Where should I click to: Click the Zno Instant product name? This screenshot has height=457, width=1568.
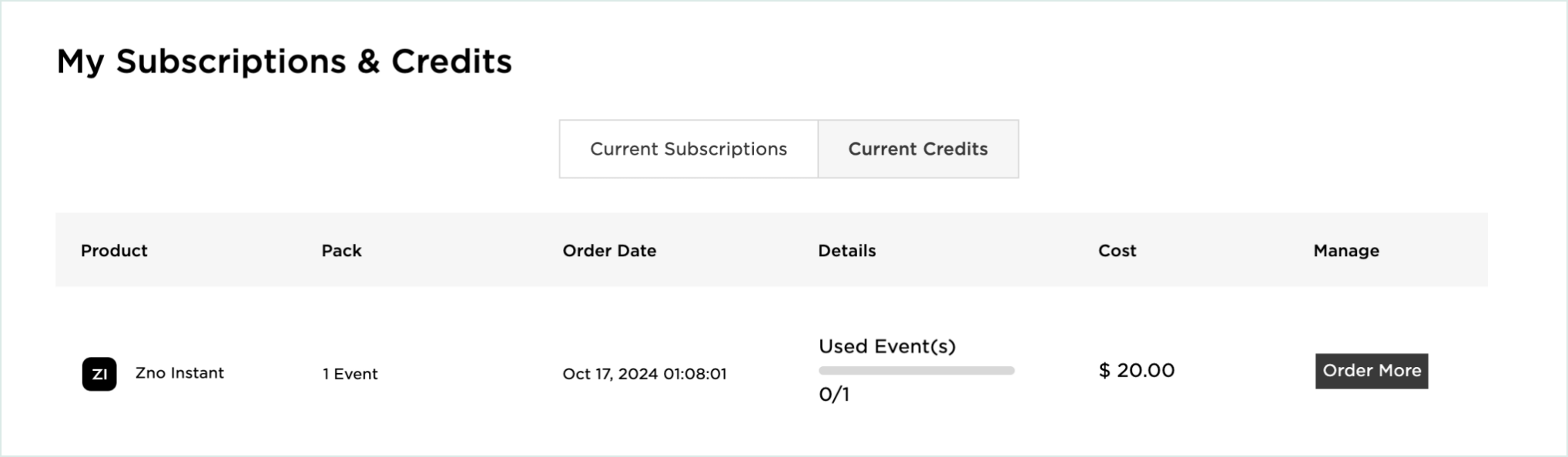pyautogui.click(x=179, y=373)
